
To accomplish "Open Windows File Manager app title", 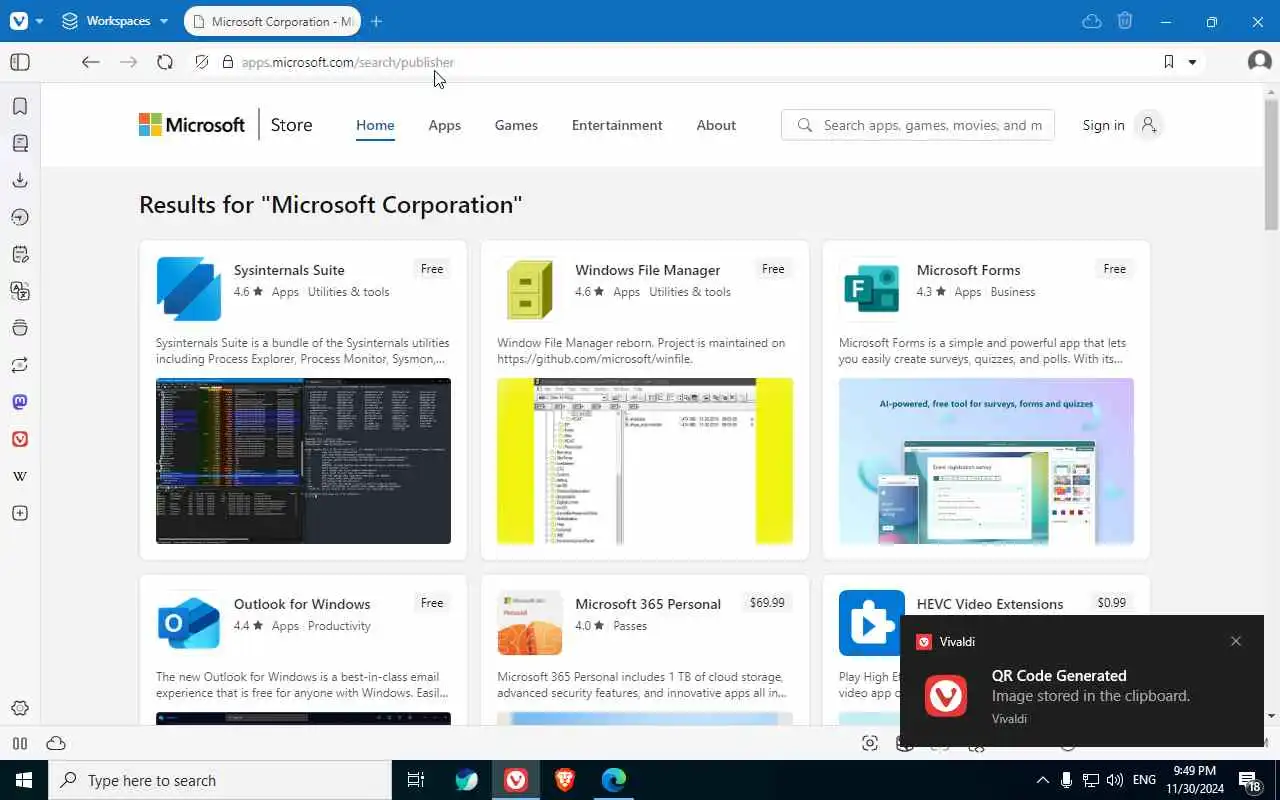I will point(648,270).
